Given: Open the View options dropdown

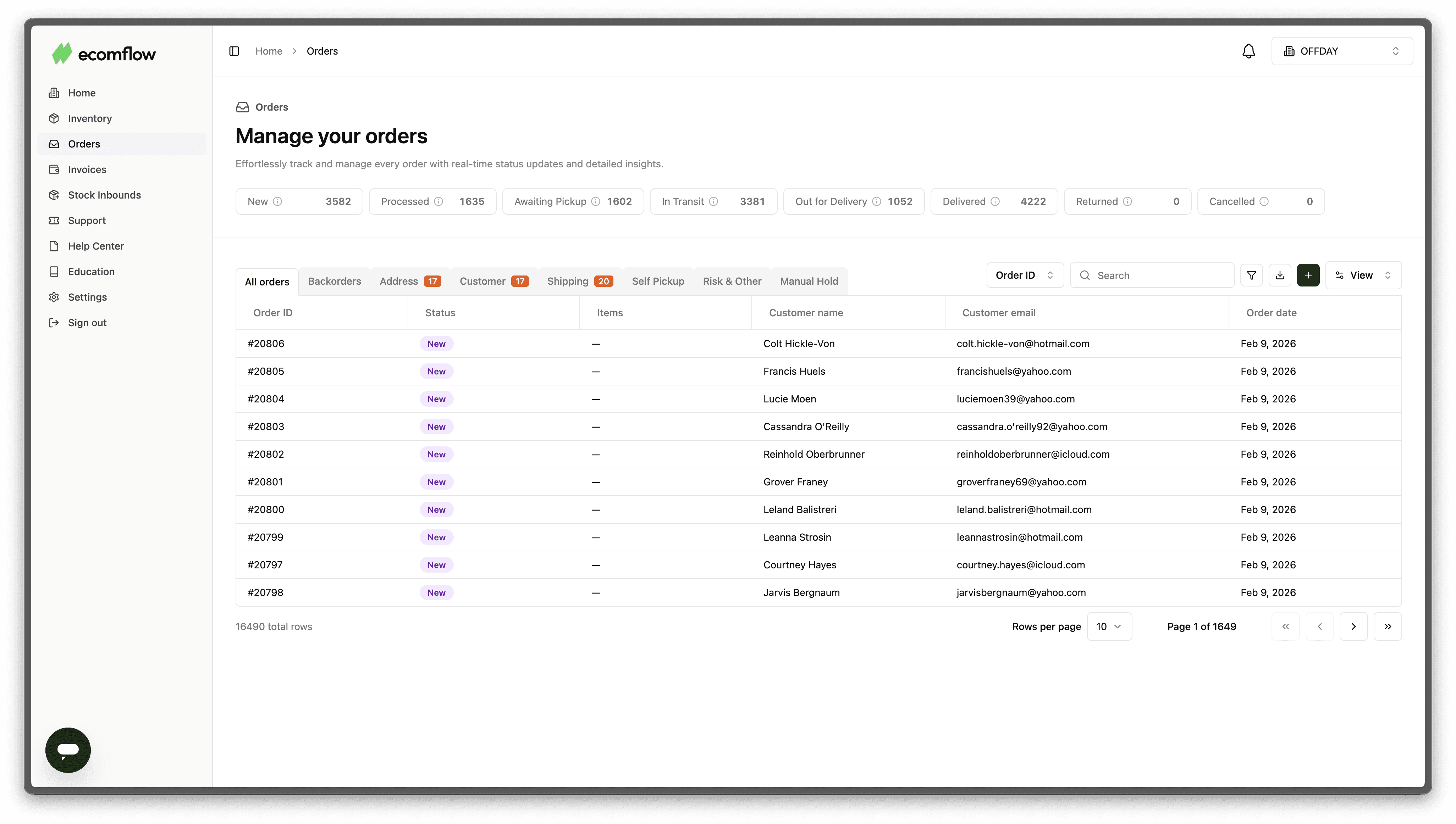Looking at the screenshot, I should tap(1363, 275).
